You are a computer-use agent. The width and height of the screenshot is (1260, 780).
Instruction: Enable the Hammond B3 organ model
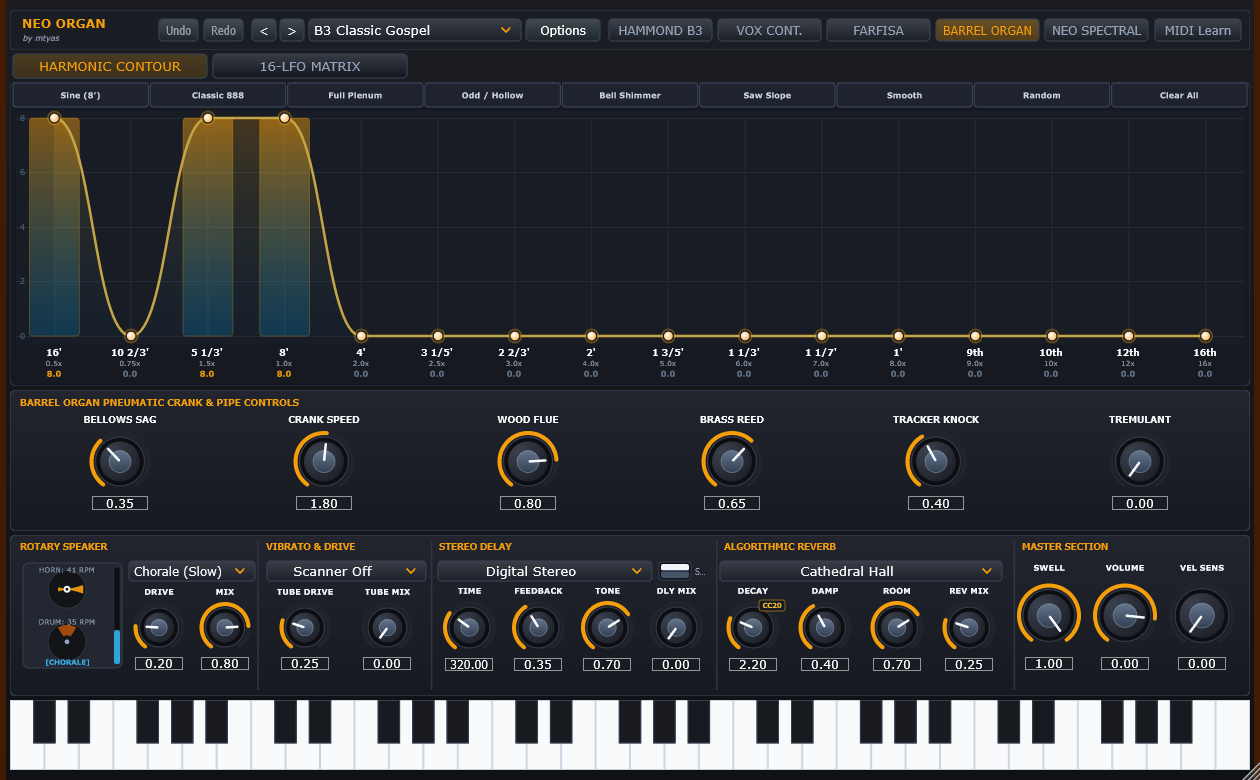pos(660,30)
